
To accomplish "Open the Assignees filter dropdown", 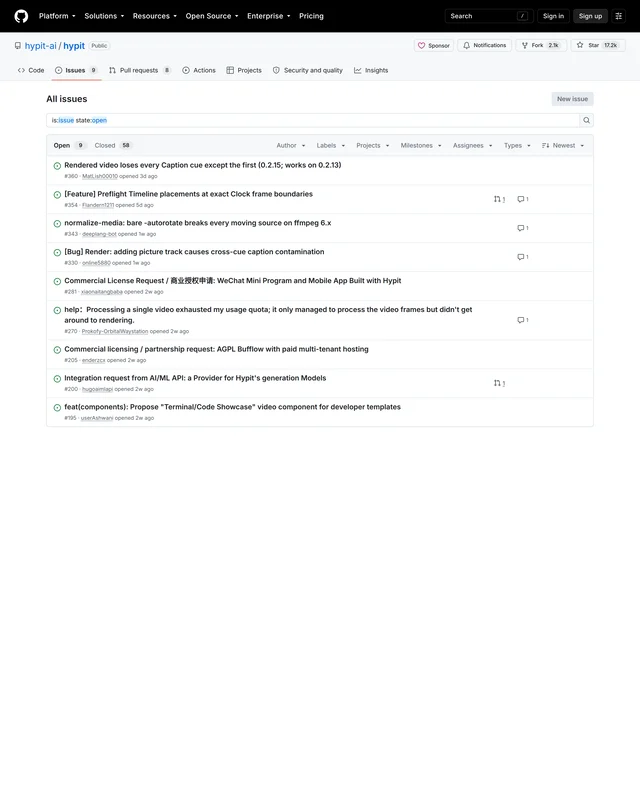I will click(473, 145).
